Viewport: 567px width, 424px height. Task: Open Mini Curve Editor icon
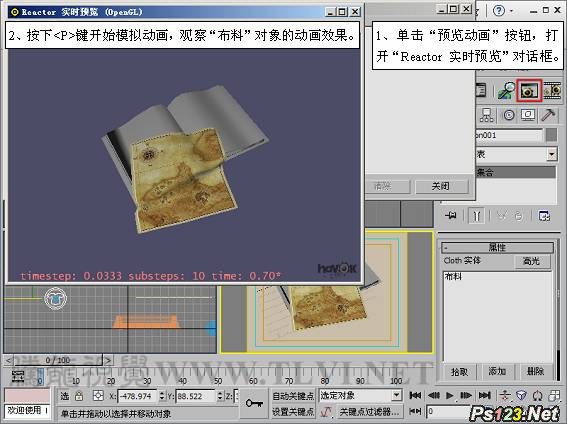click(x=17, y=376)
